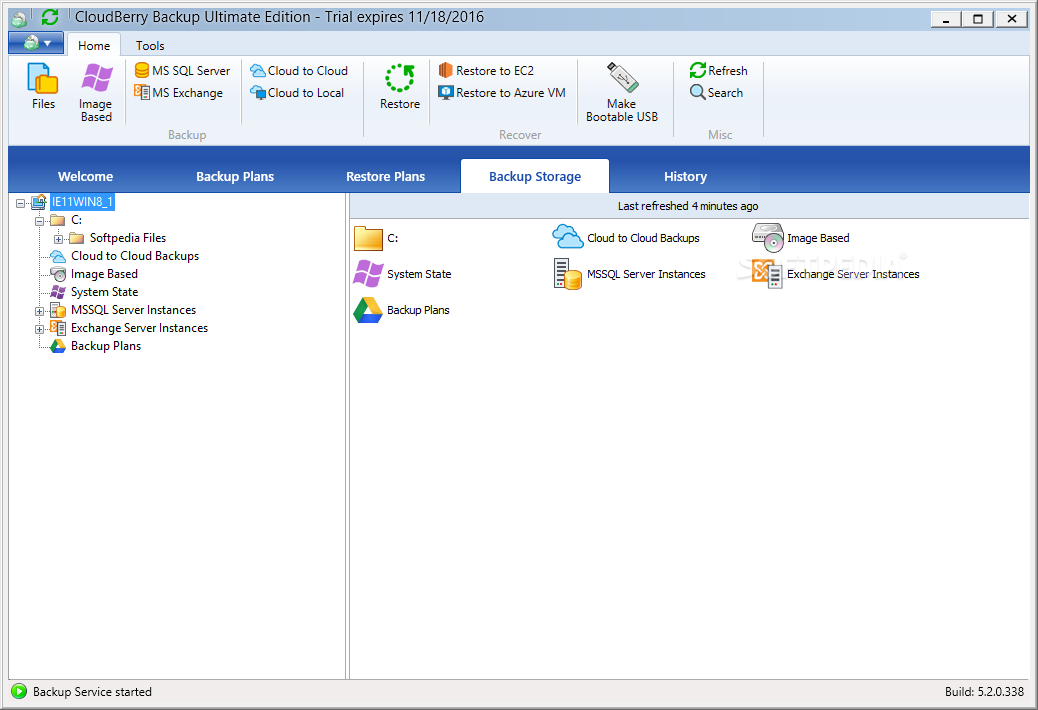Select Image Based in the tree
The image size is (1038, 710).
point(104,273)
